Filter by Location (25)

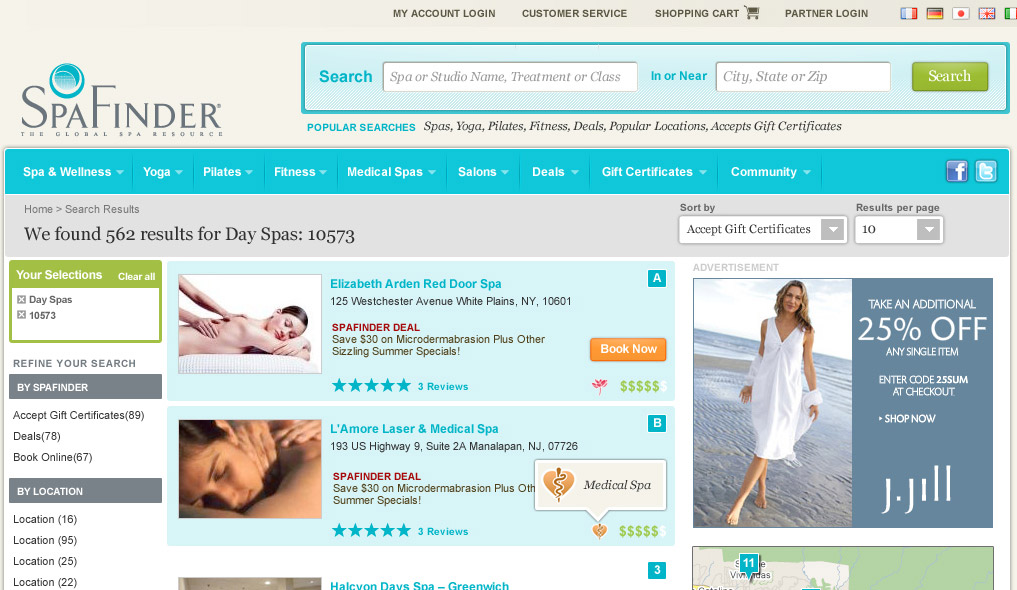[x=45, y=561]
